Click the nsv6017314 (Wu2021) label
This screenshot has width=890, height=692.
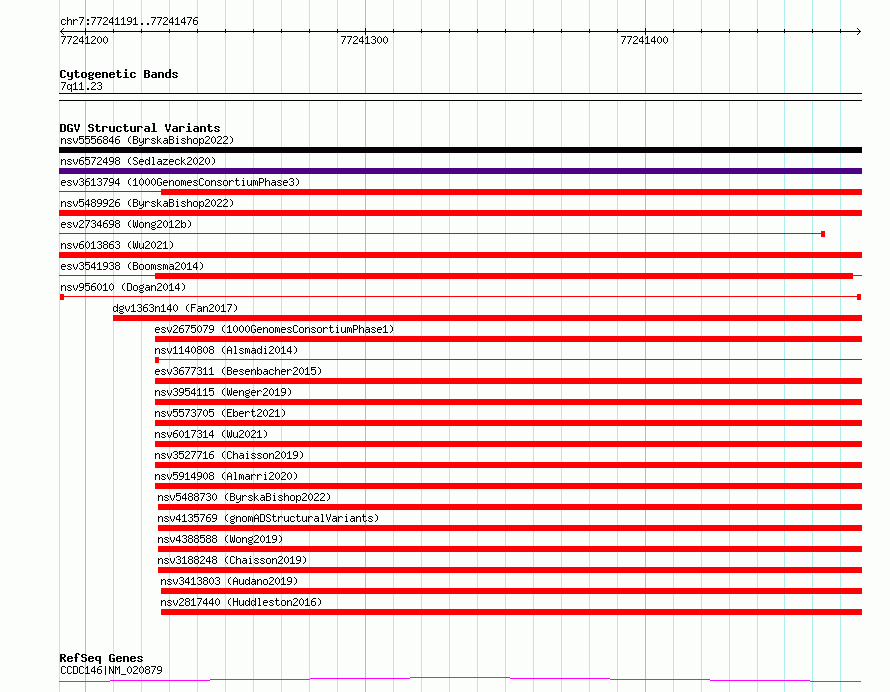(211, 434)
